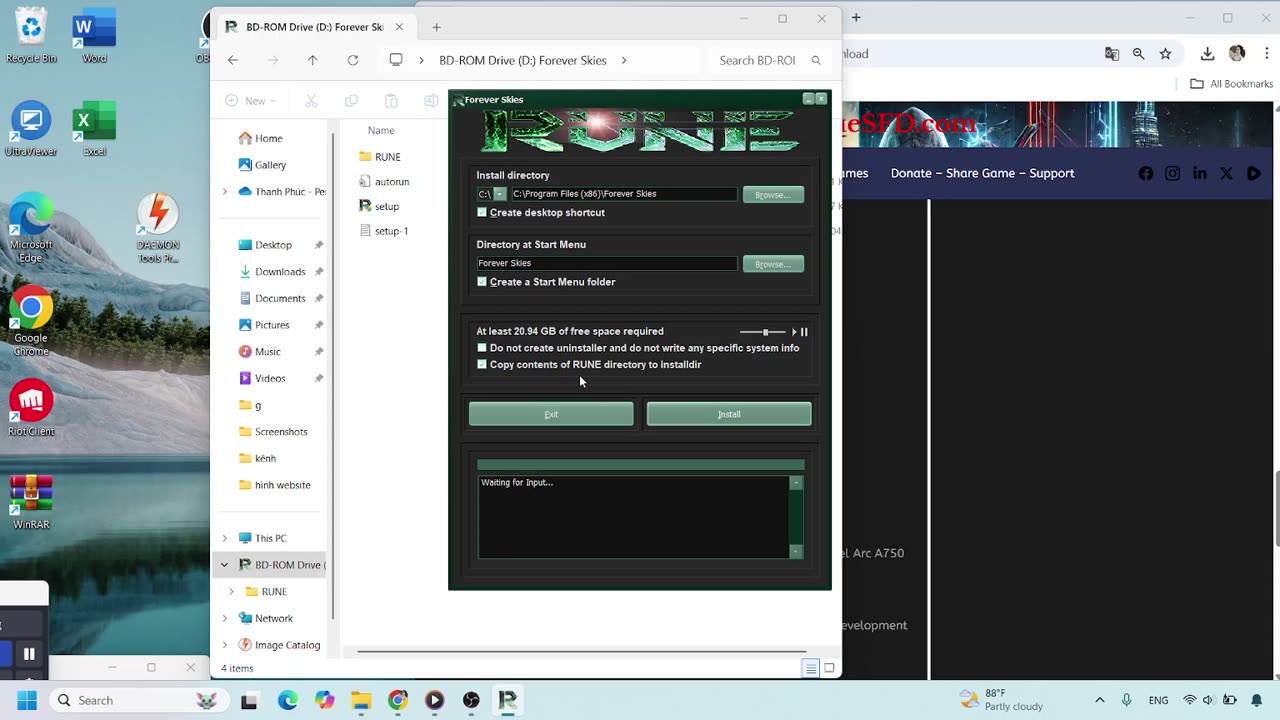The width and height of the screenshot is (1280, 720).
Task: Expand the Thanh Phúc OneDrive node
Action: click(x=224, y=191)
